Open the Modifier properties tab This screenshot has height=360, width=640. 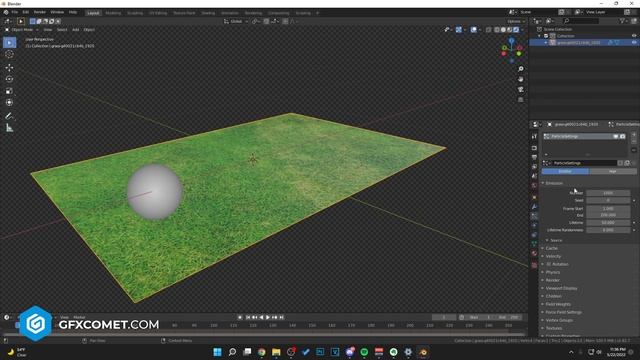(534, 207)
